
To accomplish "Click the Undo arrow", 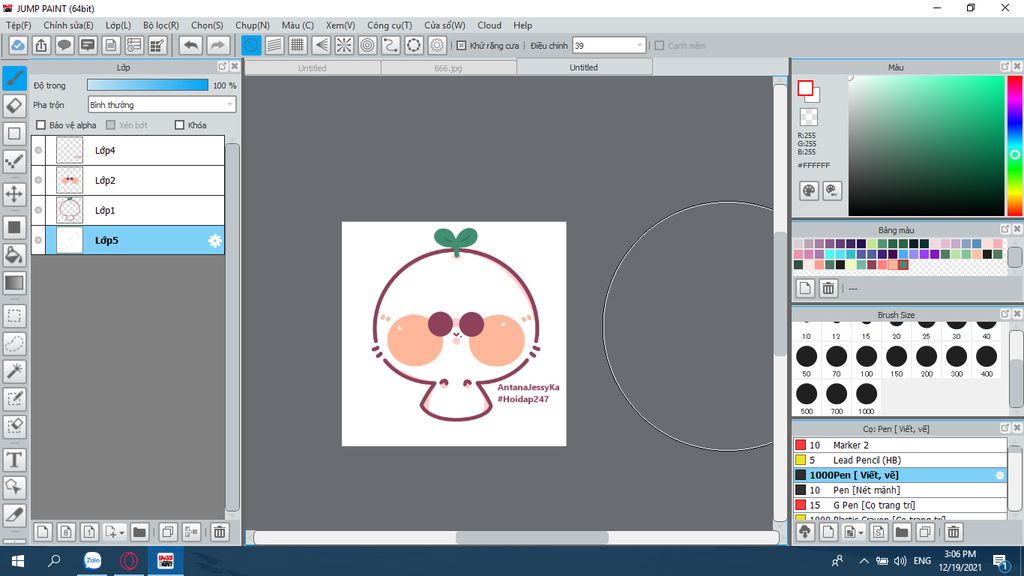I will pos(191,45).
